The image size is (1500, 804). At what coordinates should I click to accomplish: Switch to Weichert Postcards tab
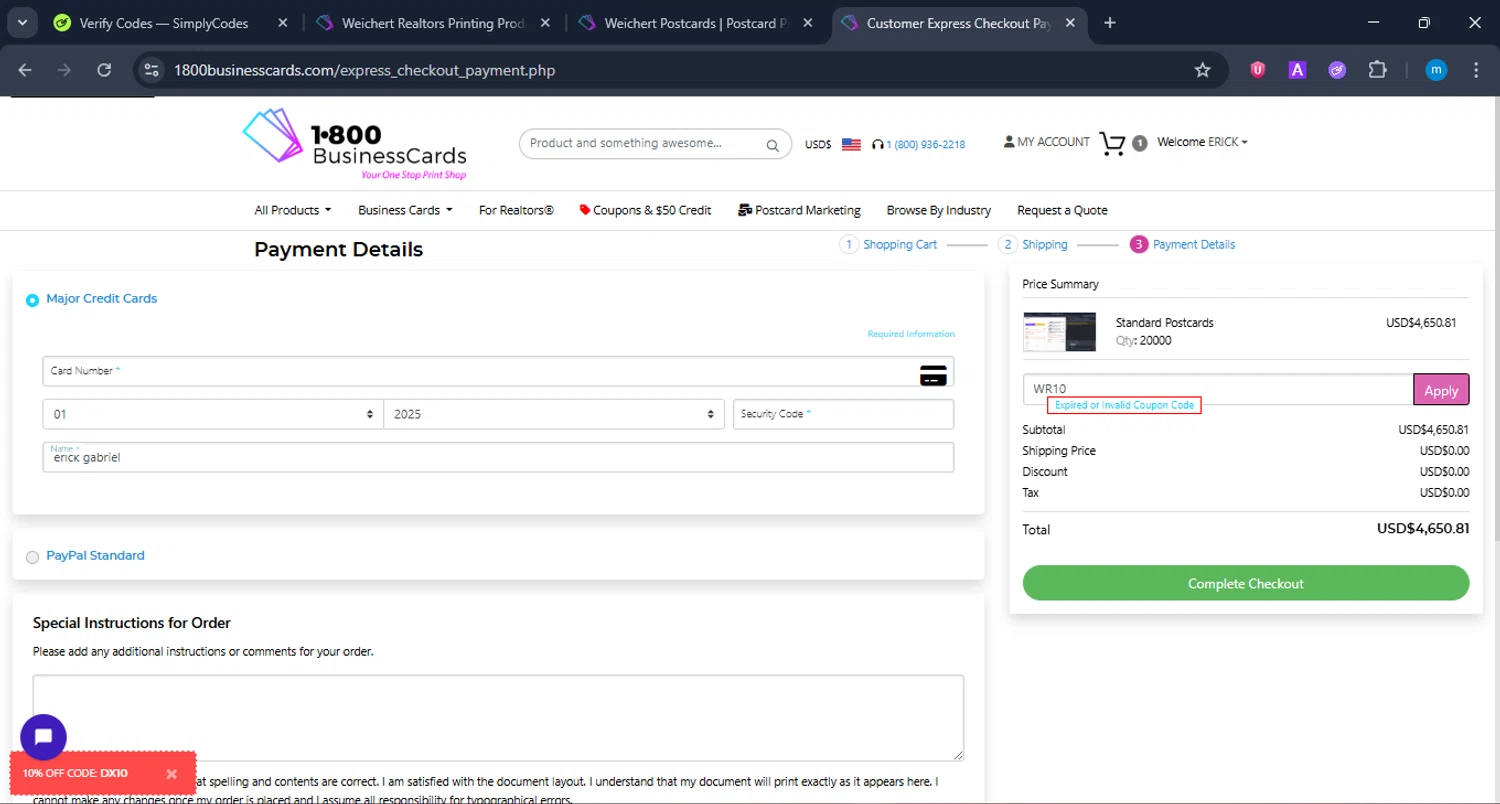[x=697, y=23]
